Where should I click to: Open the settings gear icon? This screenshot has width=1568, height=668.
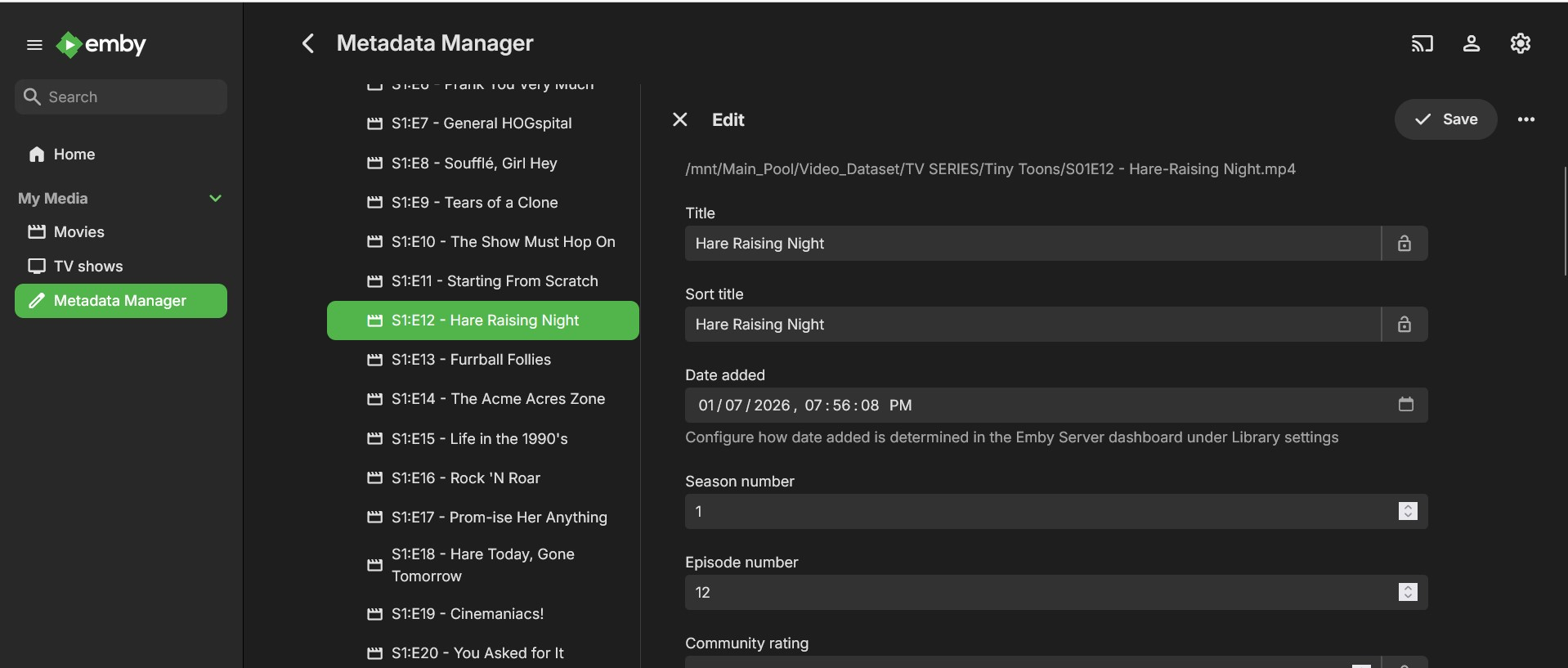coord(1520,43)
